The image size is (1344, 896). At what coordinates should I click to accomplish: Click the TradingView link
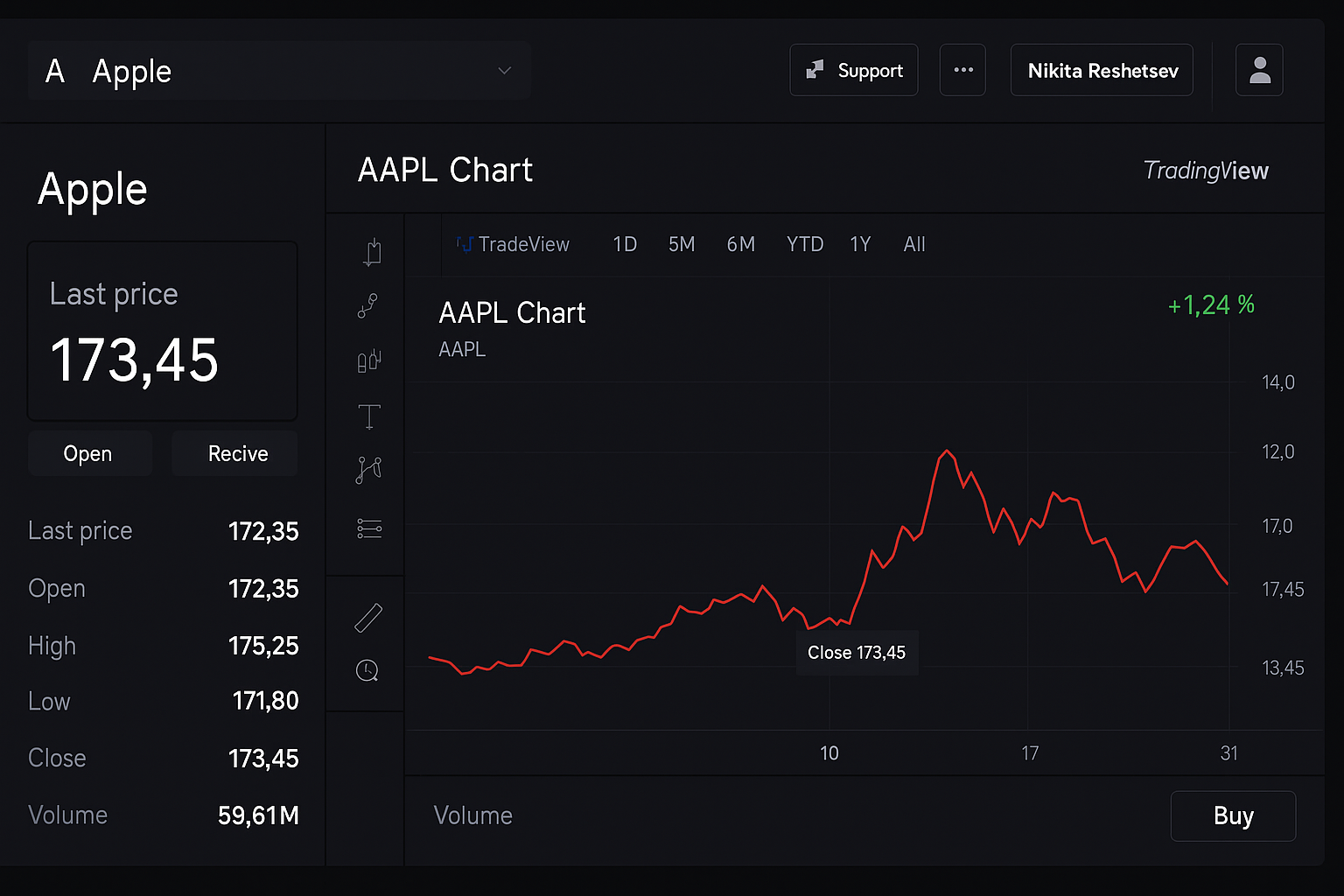tap(1206, 171)
